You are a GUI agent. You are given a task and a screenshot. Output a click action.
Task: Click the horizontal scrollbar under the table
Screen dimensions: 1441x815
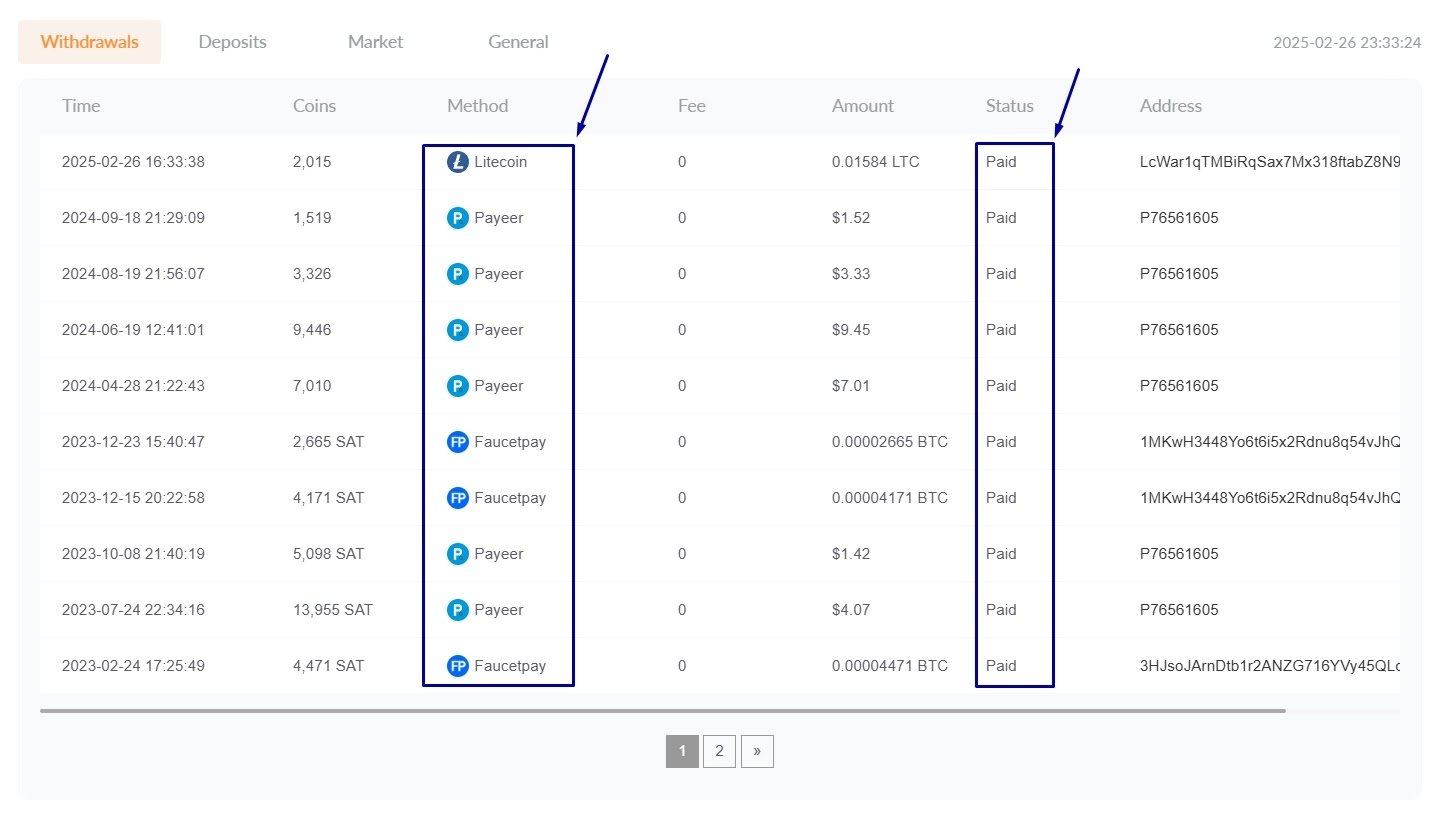click(x=662, y=711)
